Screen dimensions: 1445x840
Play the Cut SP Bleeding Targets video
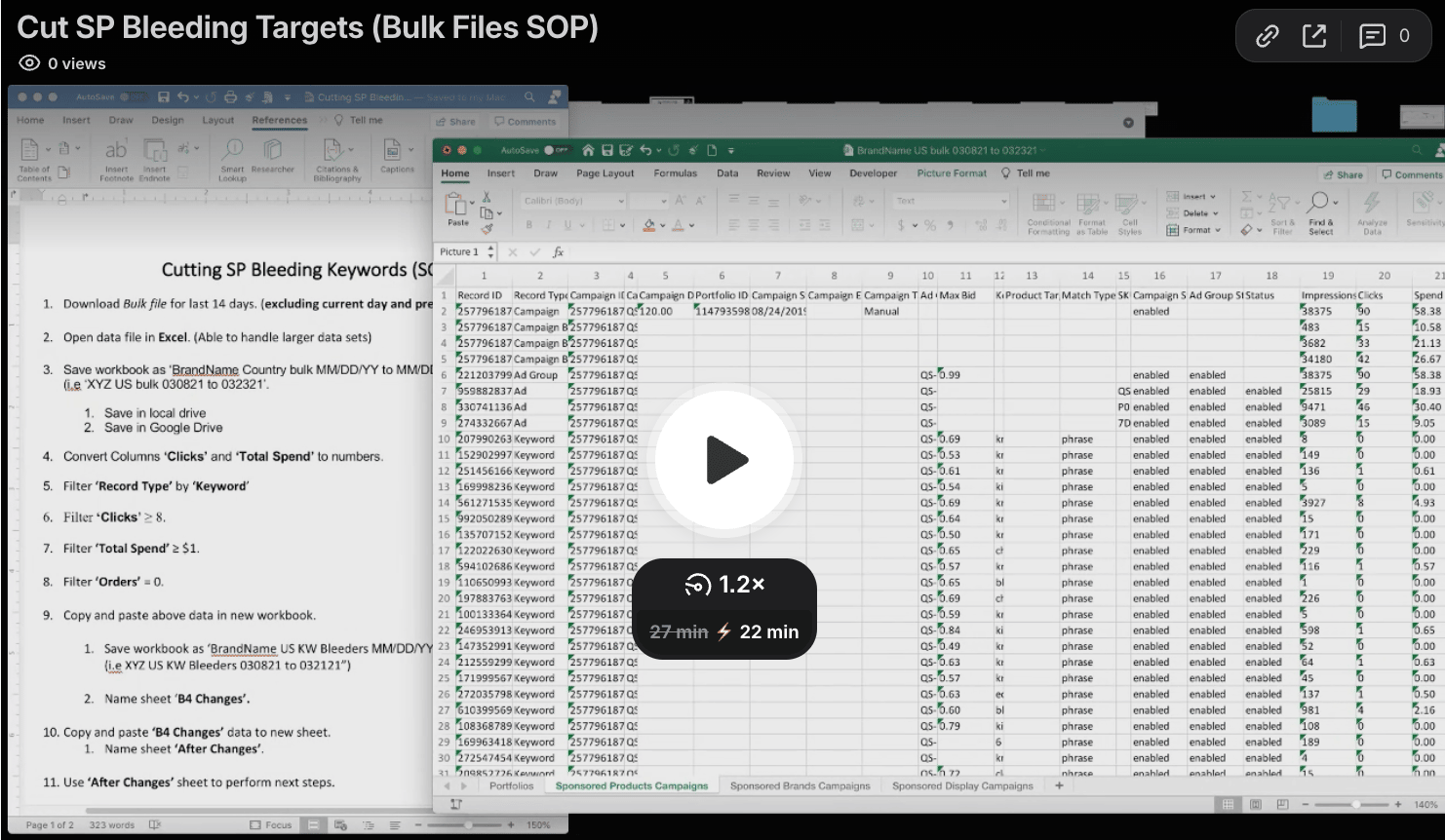click(724, 460)
